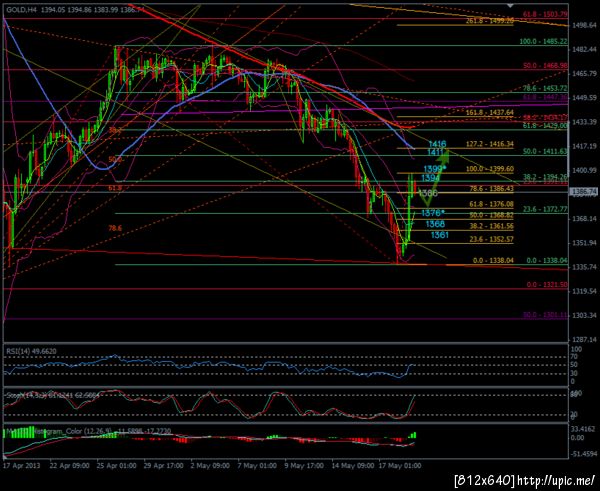Click the 14 May 09:00 time label
This screenshot has width=600, height=491.
coord(354,466)
